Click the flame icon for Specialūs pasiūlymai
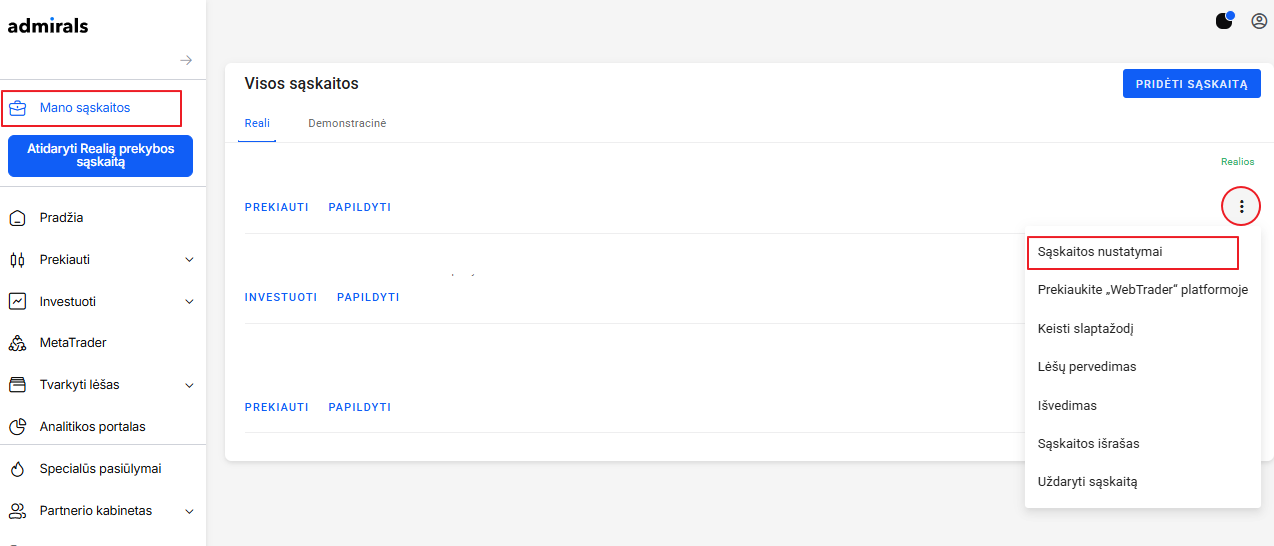Image resolution: width=1274 pixels, height=546 pixels. point(17,469)
